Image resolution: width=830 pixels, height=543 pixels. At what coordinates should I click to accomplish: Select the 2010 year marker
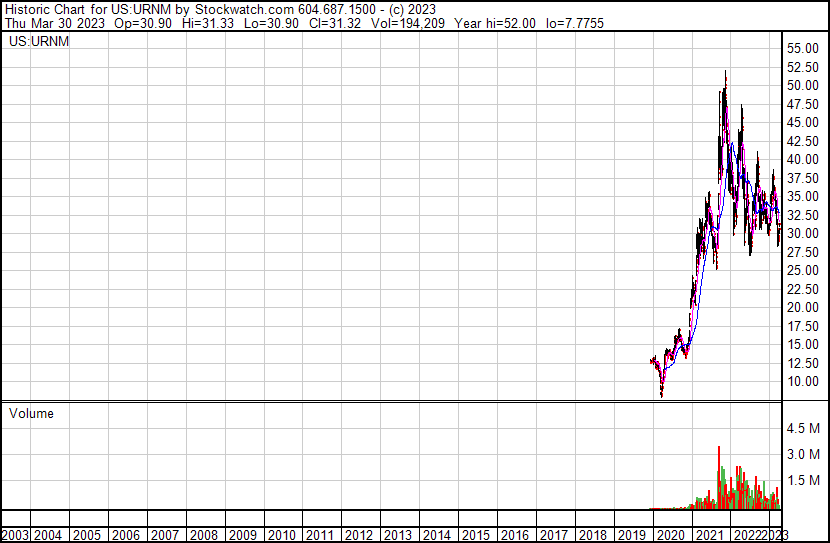tap(282, 535)
